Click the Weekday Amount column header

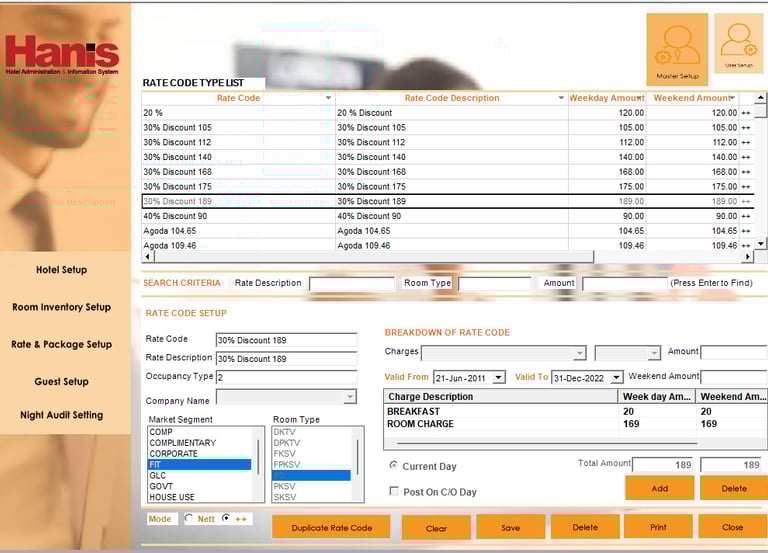(607, 98)
